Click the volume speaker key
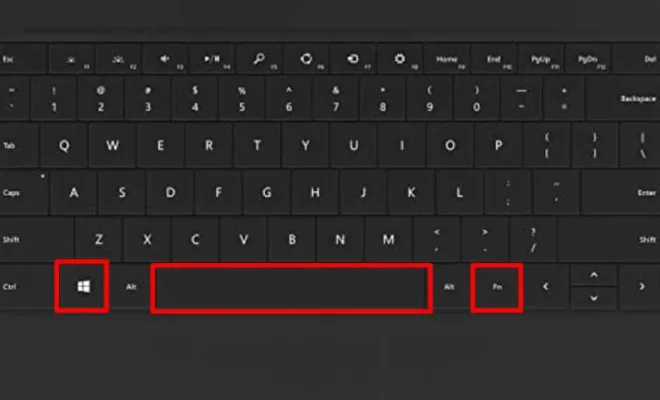660x400 pixels. click(x=165, y=59)
